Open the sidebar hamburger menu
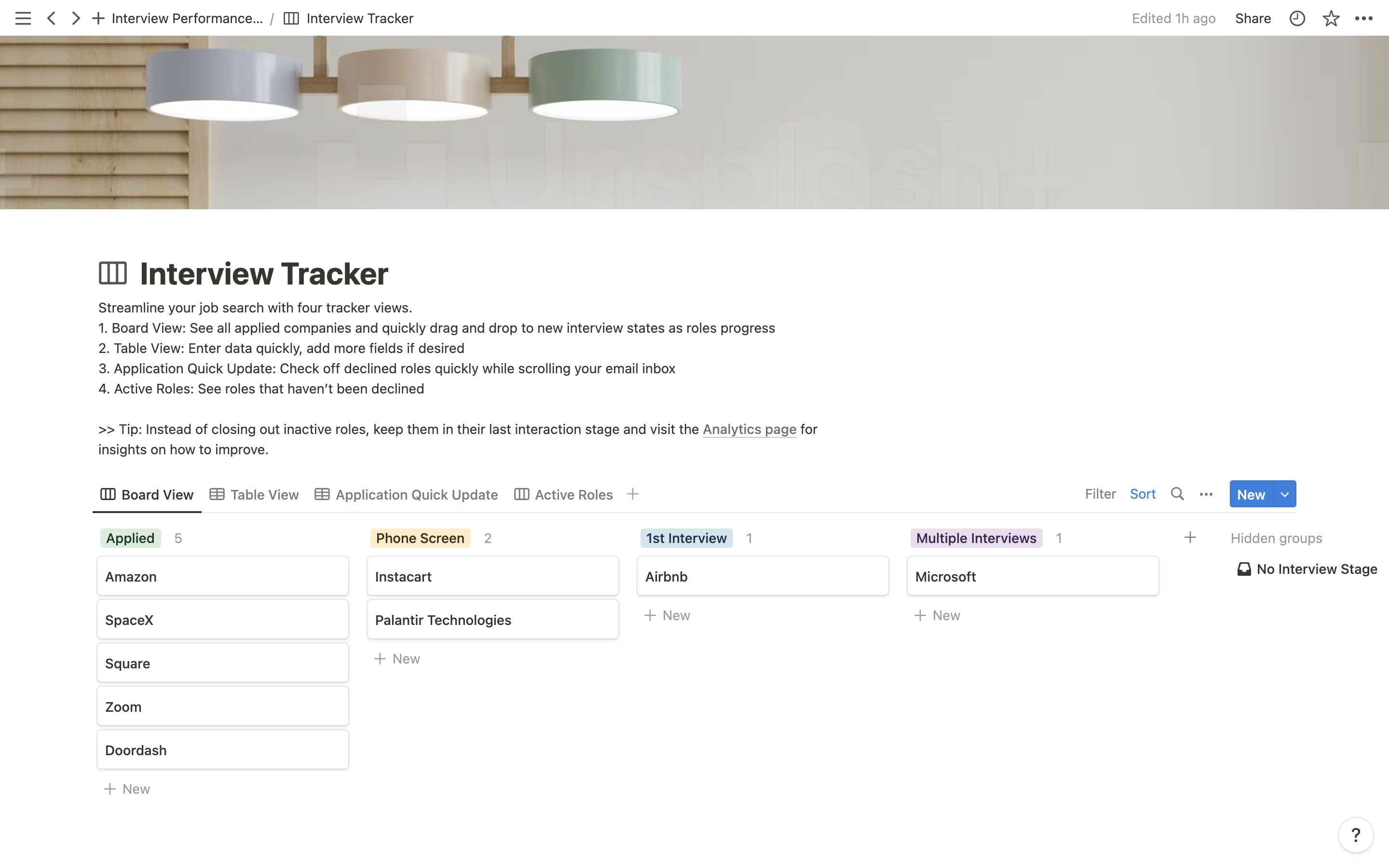This screenshot has height=868, width=1389. [23, 18]
